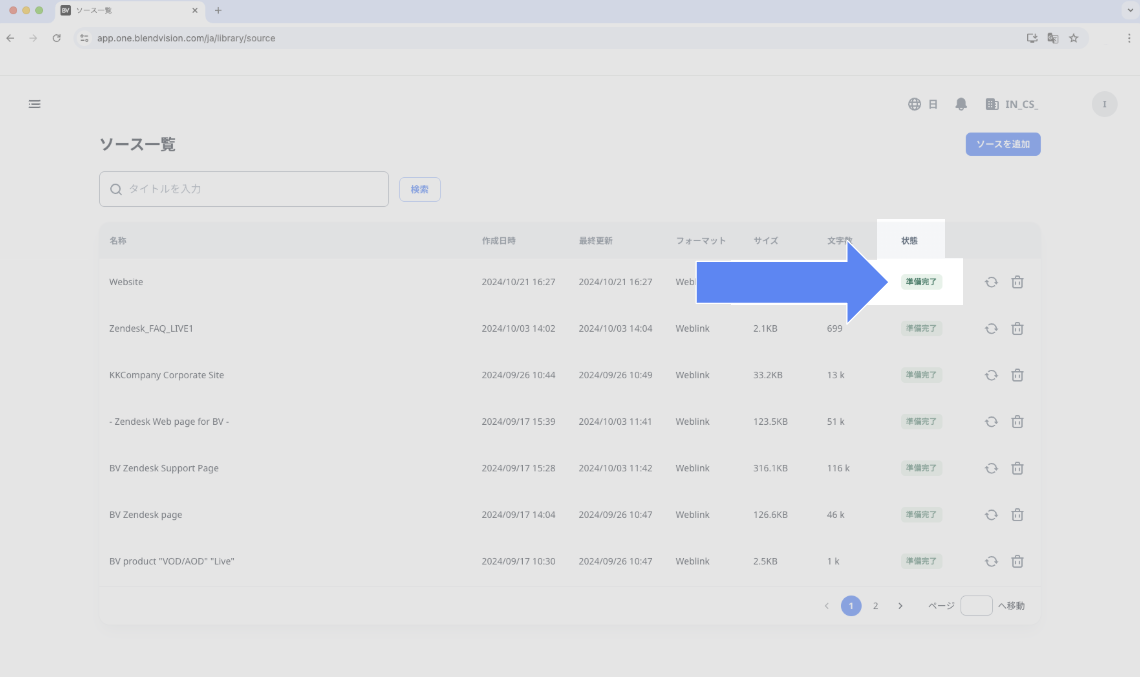Viewport: 1140px width, 677px height.
Task: Click the 116 k character count
Action: coord(838,468)
